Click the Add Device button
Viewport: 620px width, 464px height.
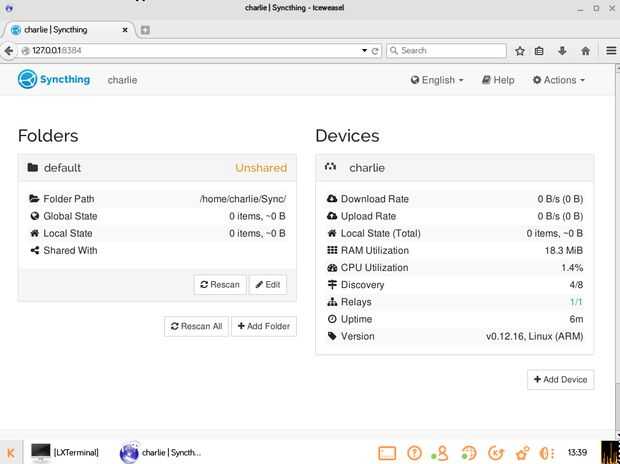tap(560, 379)
